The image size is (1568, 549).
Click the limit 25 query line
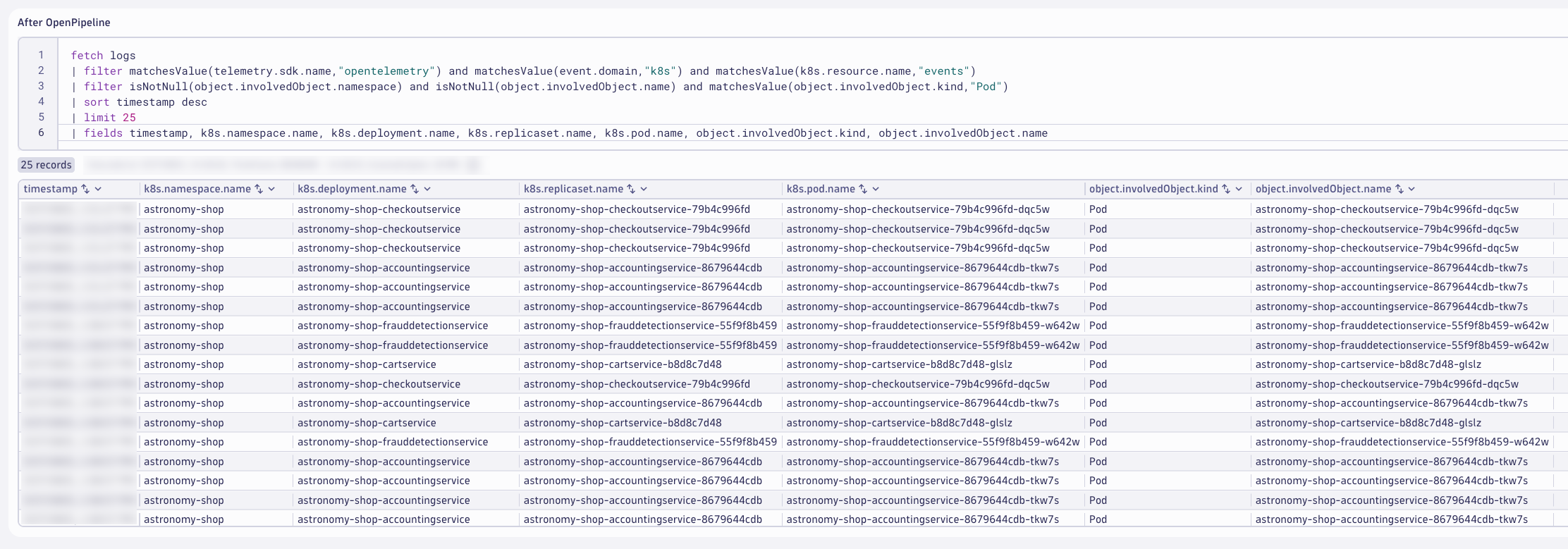click(x=104, y=118)
